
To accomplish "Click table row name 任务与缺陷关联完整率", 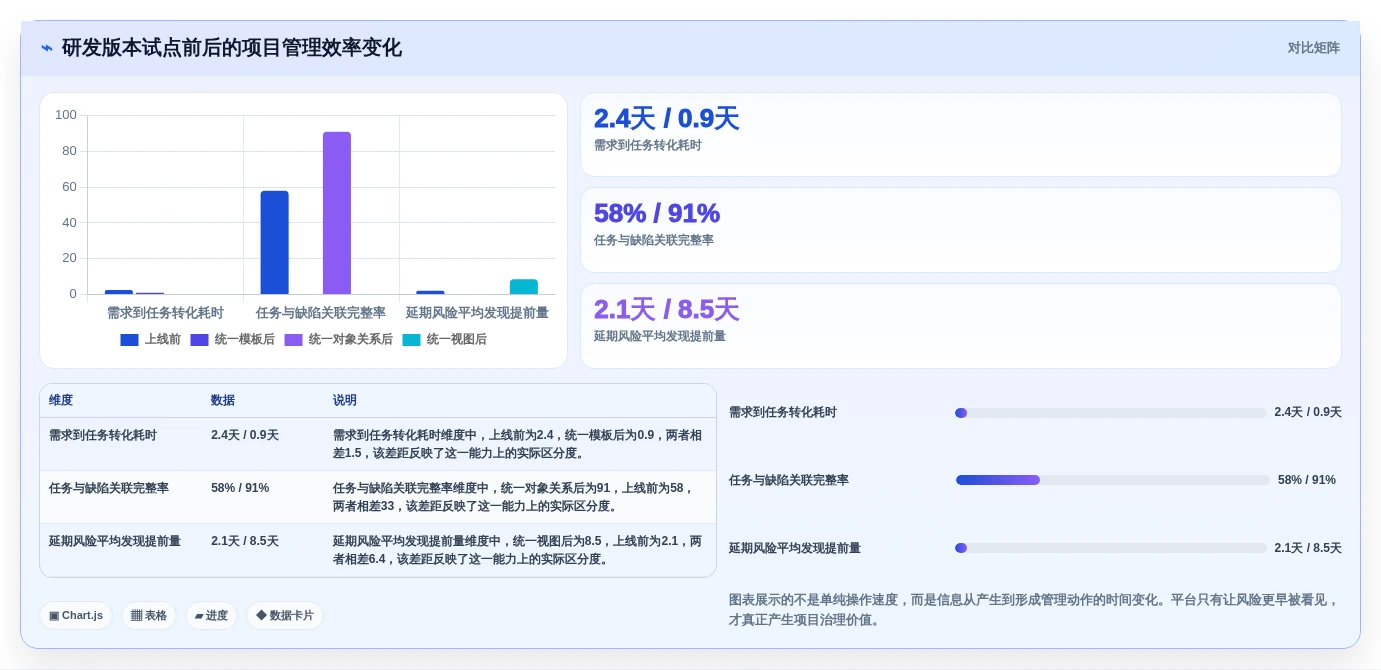I will pyautogui.click(x=109, y=488).
